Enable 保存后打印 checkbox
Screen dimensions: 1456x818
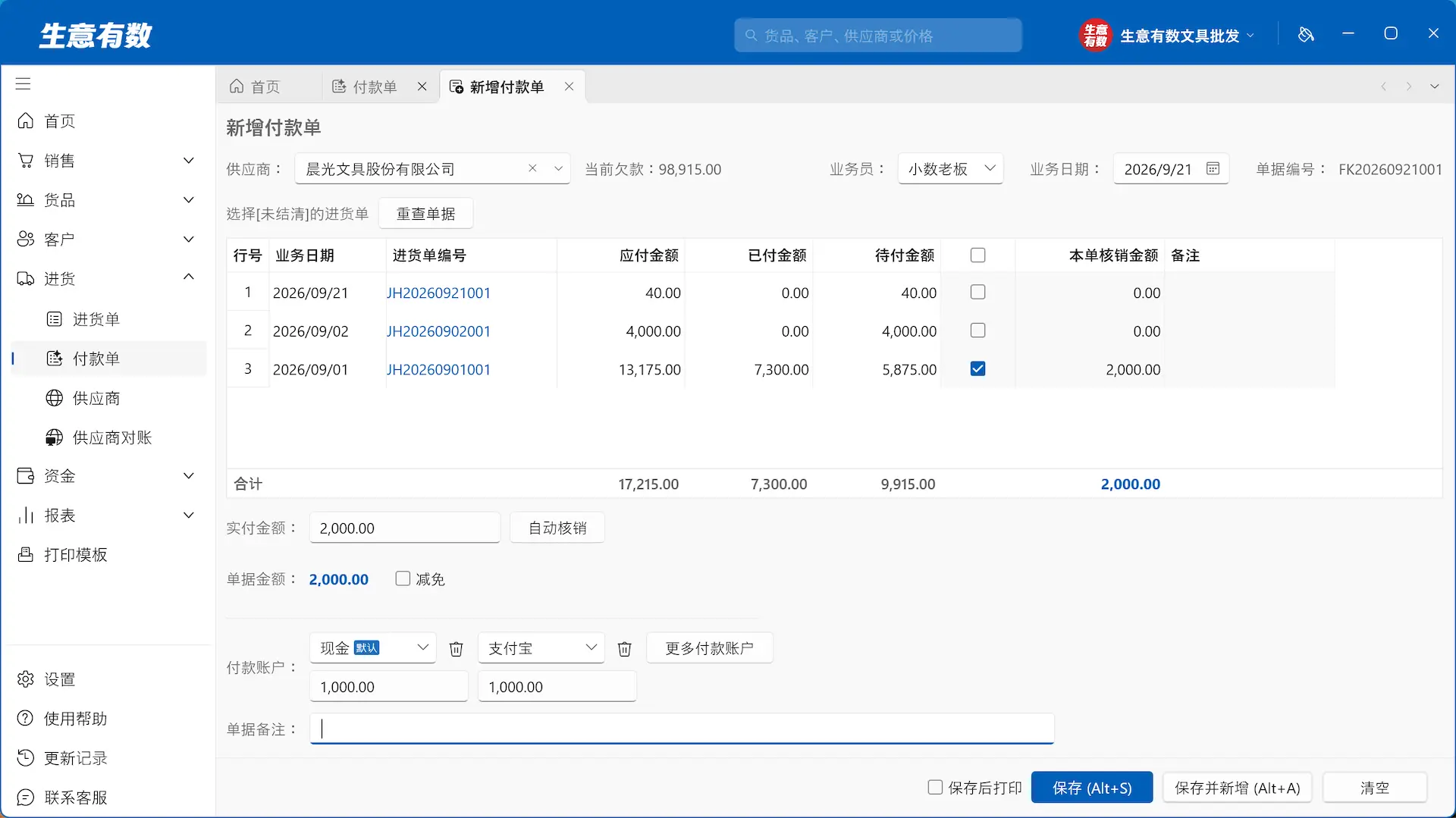935,788
